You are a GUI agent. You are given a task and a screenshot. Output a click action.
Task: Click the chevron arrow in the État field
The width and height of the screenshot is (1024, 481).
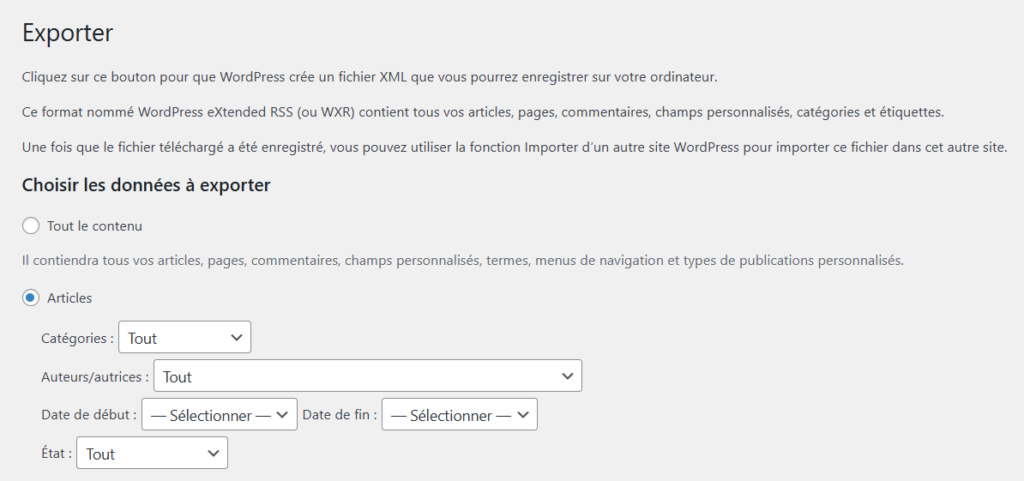click(x=213, y=454)
